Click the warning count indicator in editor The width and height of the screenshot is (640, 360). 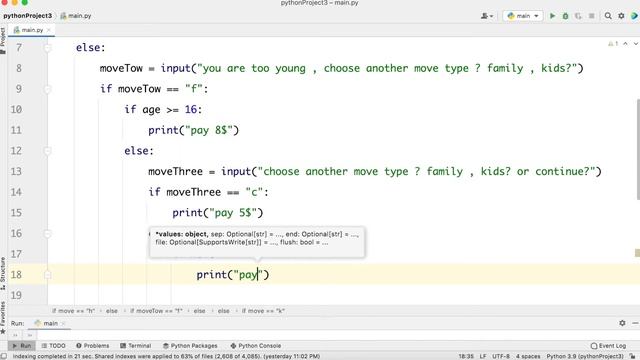[613, 44]
